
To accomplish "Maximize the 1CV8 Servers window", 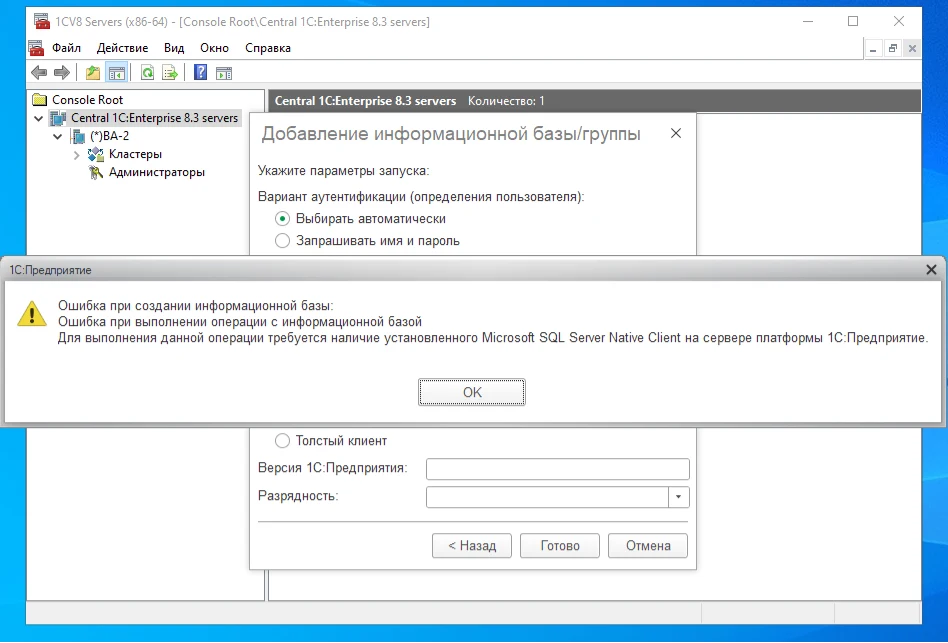I will coord(852,21).
